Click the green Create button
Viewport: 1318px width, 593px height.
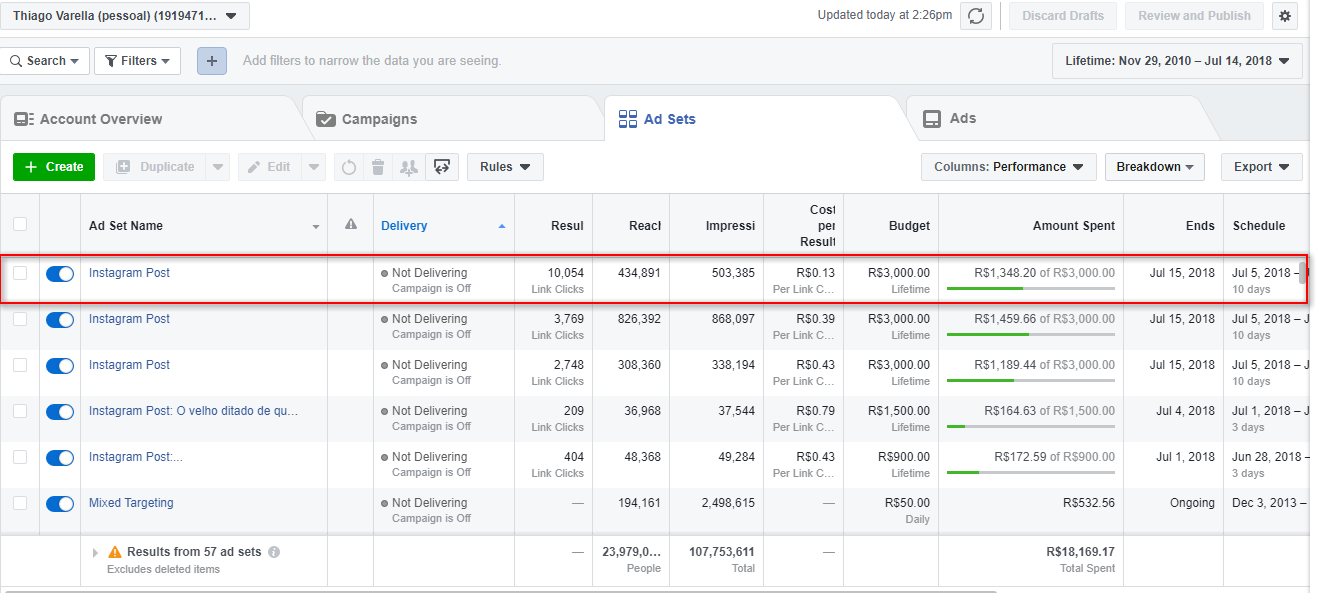[x=54, y=167]
